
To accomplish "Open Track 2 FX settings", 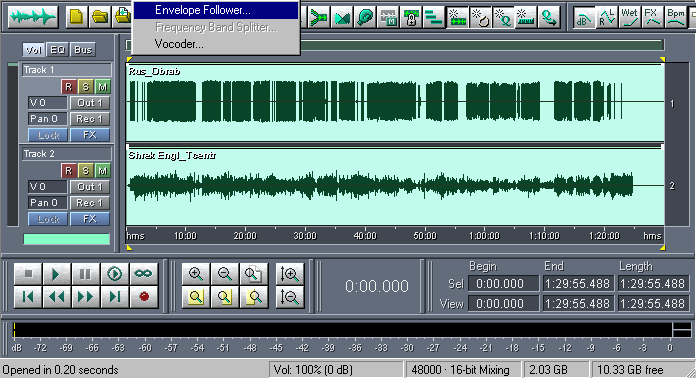I will [x=90, y=219].
